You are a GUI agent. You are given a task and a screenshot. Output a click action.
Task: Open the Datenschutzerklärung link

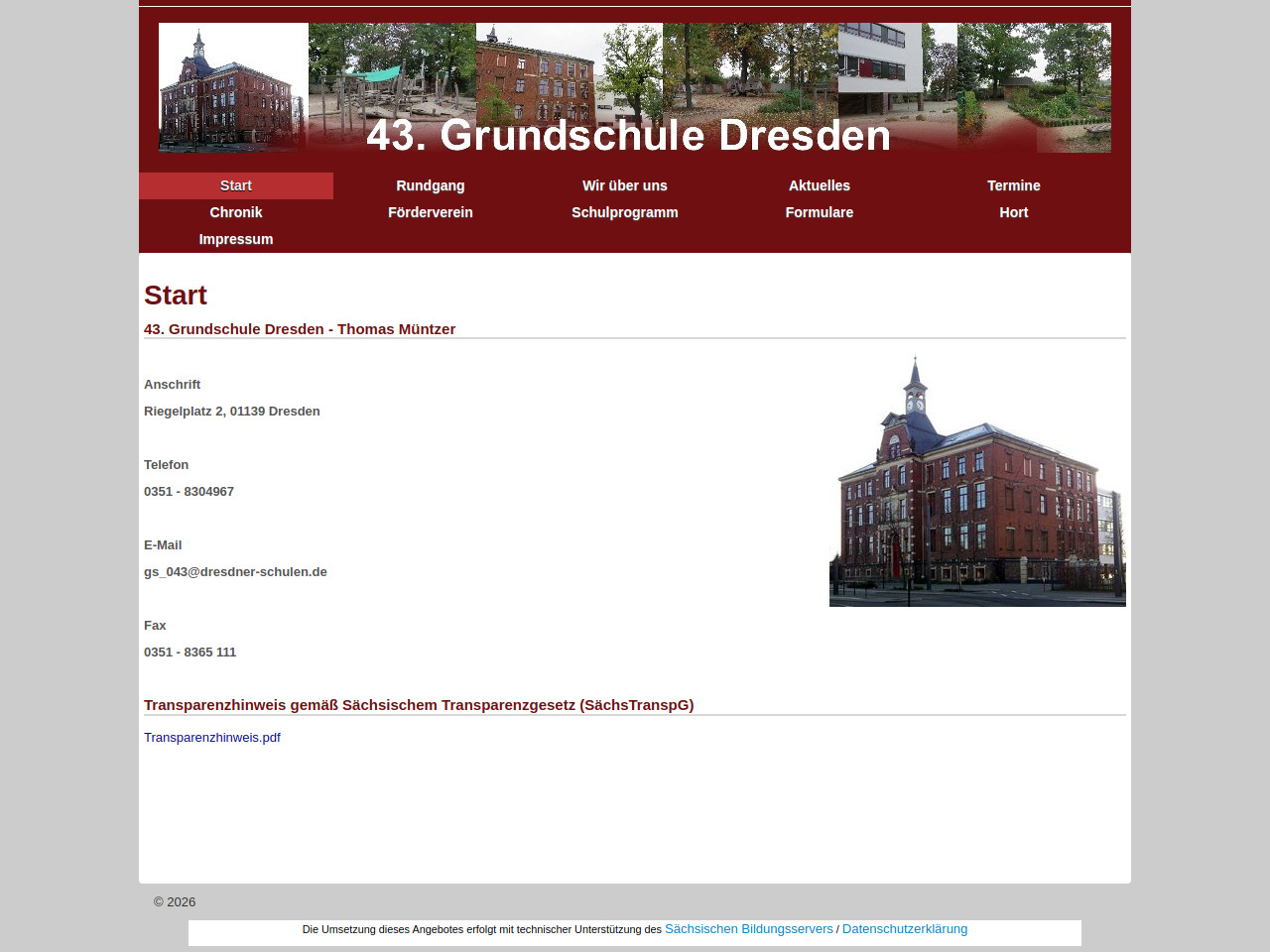[x=905, y=929]
